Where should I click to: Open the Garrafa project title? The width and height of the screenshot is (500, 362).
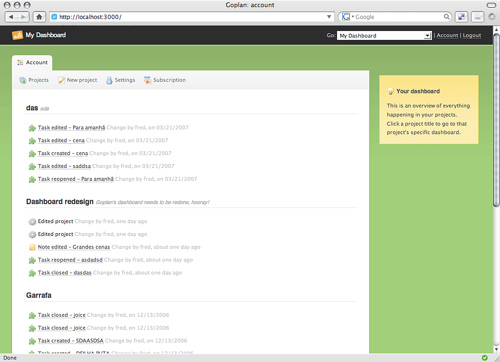39,295
